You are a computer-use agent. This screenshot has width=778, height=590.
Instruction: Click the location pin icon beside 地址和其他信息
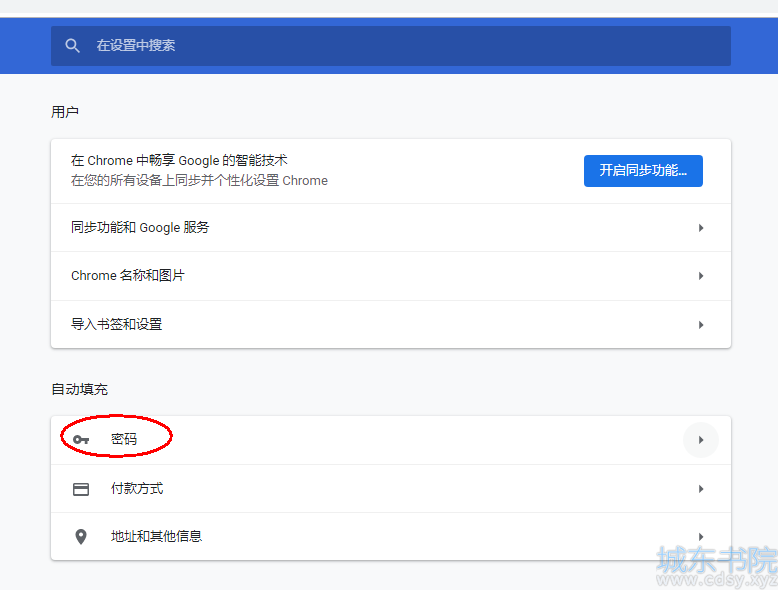81,536
